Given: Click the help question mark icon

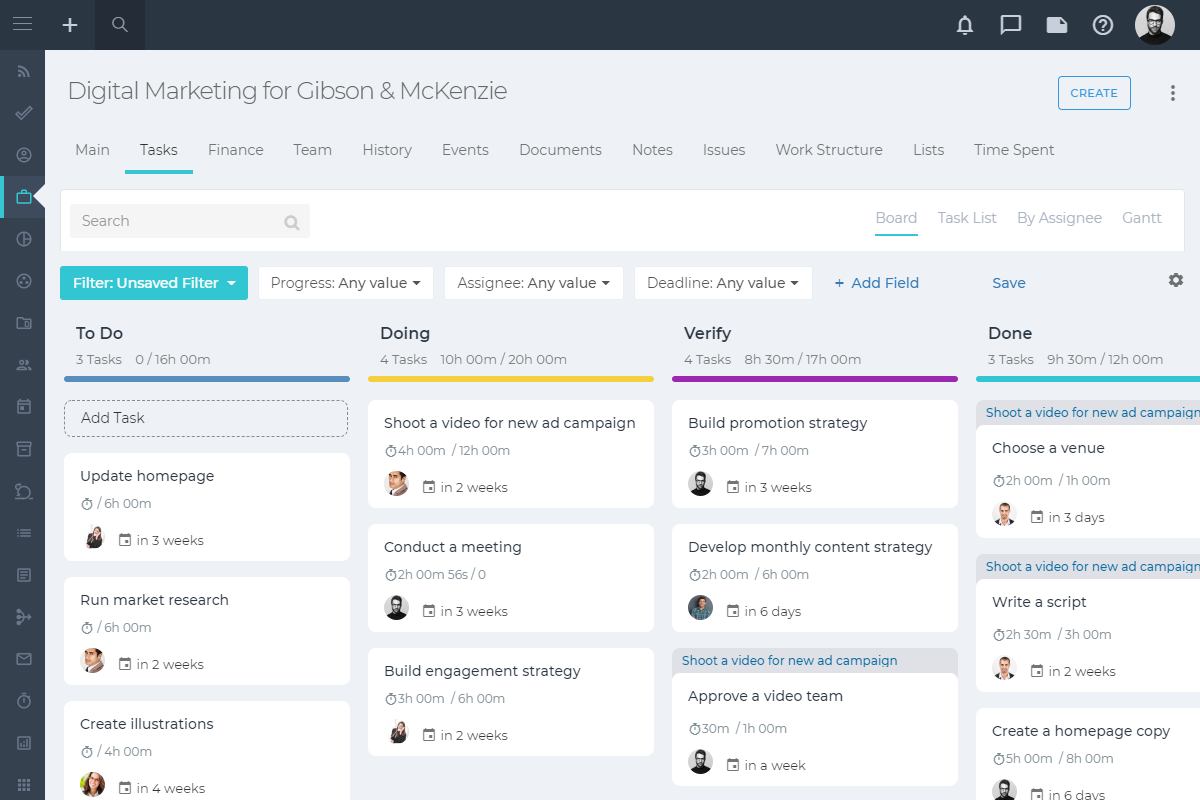Looking at the screenshot, I should coord(1103,25).
